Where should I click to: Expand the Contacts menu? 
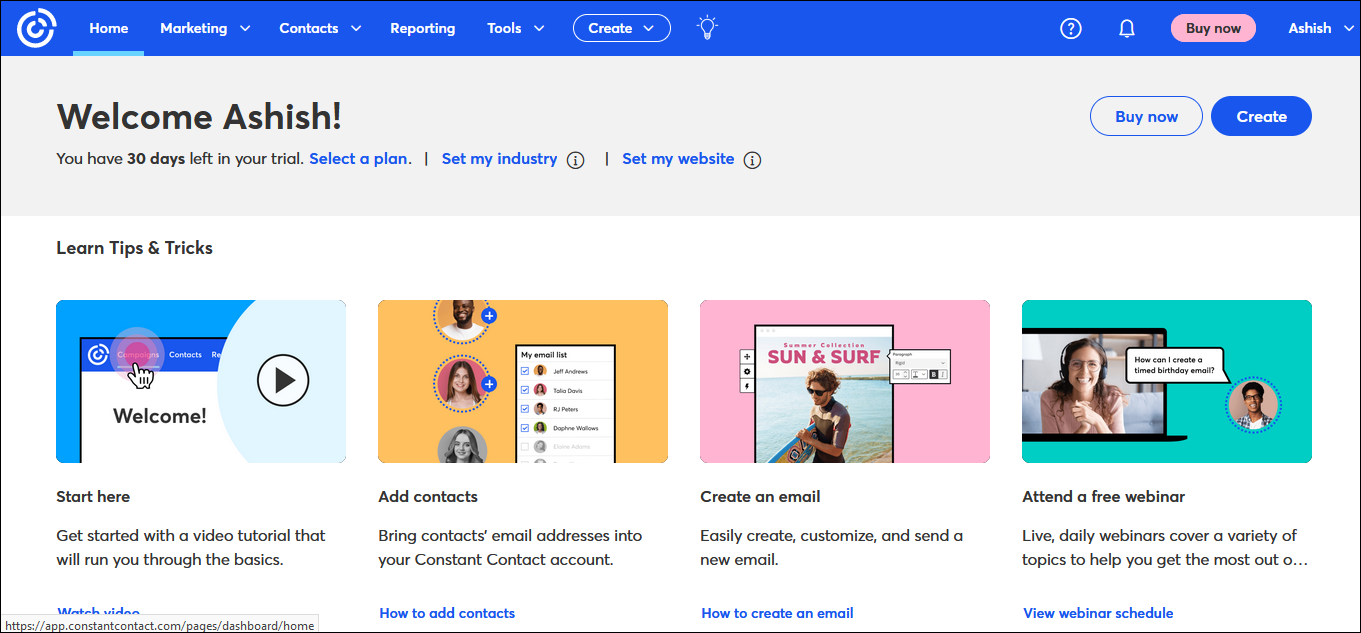[320, 28]
